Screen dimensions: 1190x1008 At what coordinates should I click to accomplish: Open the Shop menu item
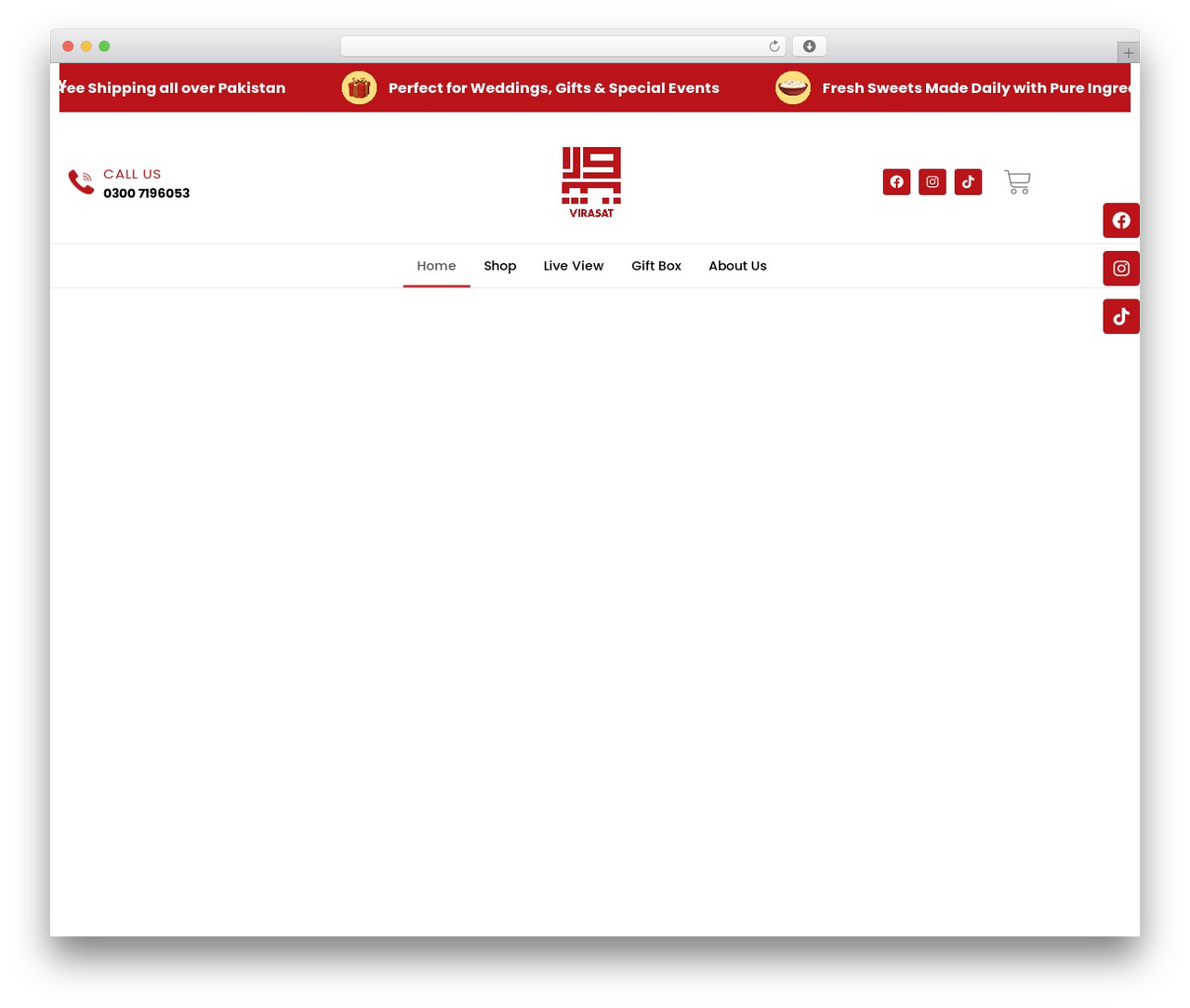click(x=500, y=266)
